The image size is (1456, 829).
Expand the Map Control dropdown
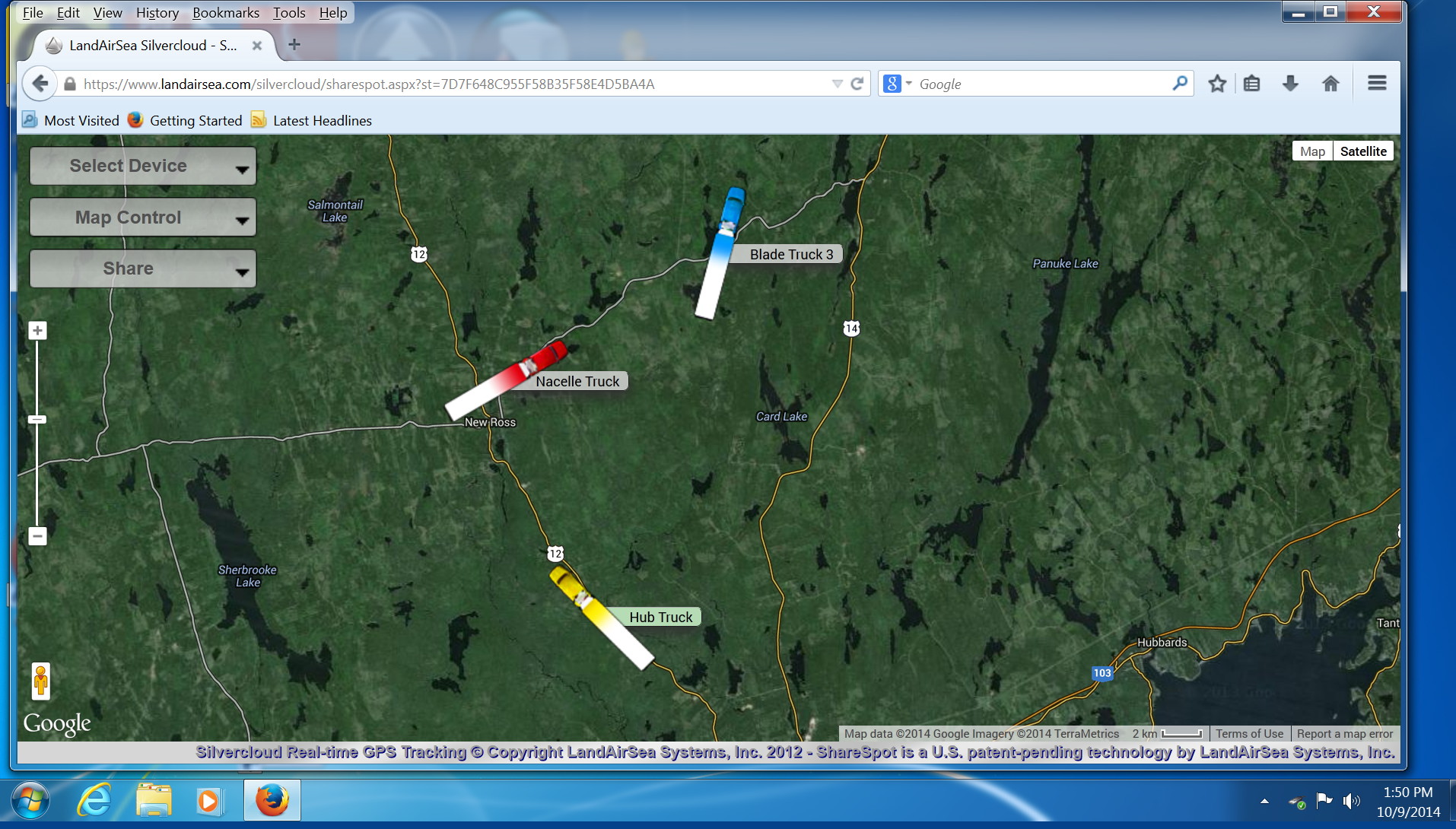pyautogui.click(x=143, y=218)
